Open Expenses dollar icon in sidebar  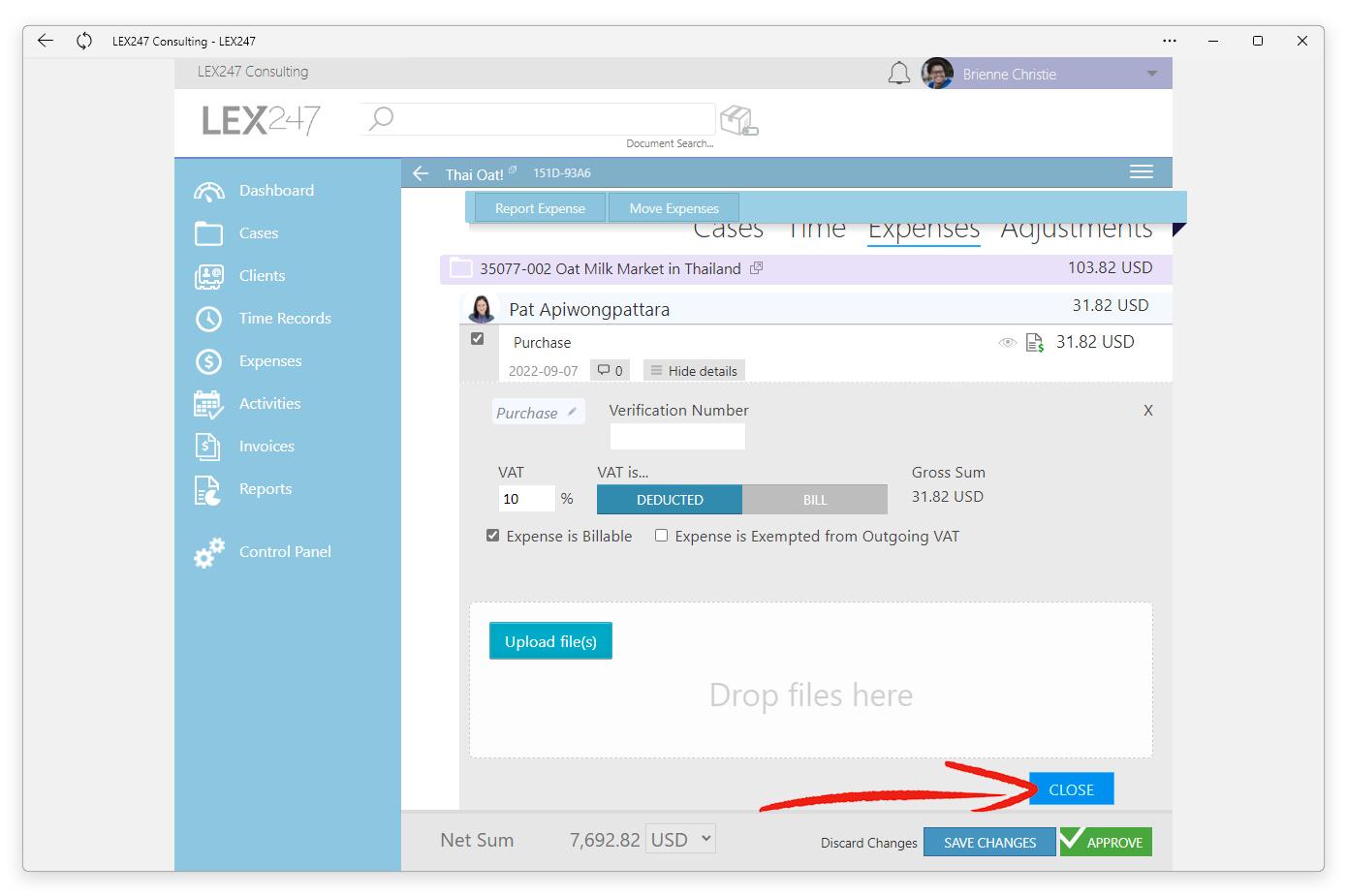point(208,361)
